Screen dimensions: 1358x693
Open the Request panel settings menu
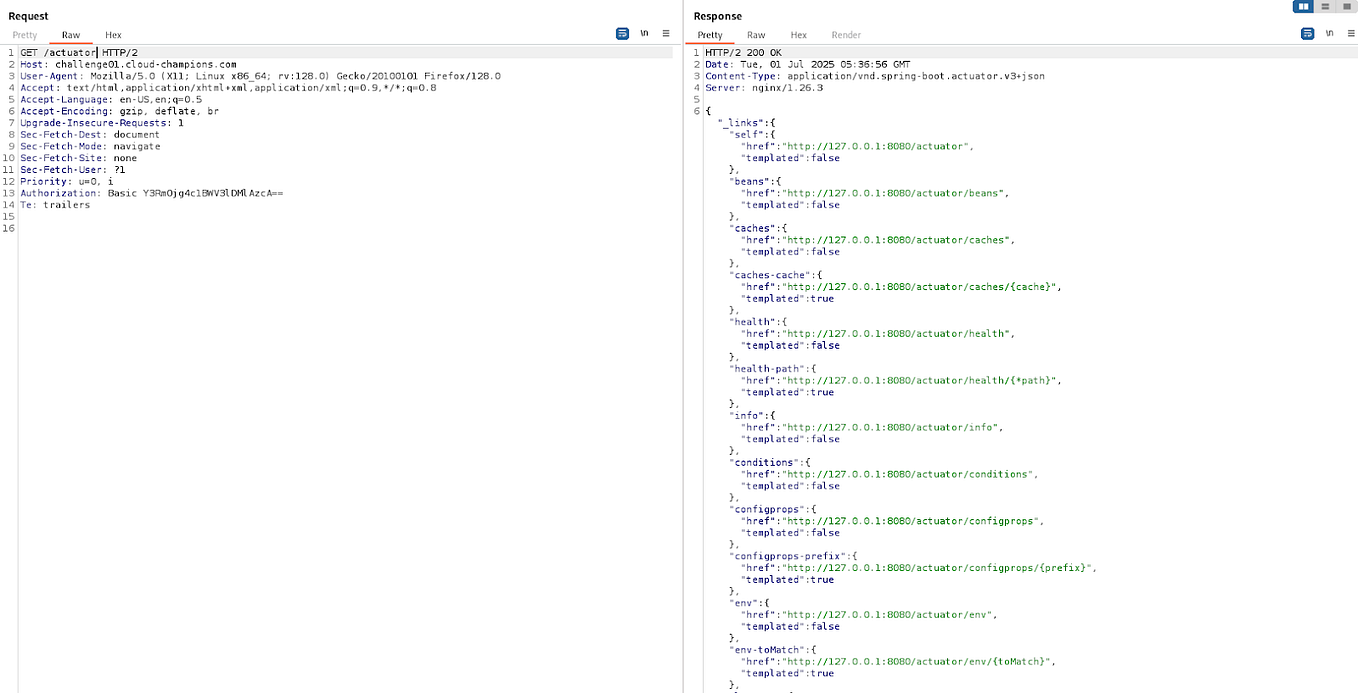click(666, 33)
